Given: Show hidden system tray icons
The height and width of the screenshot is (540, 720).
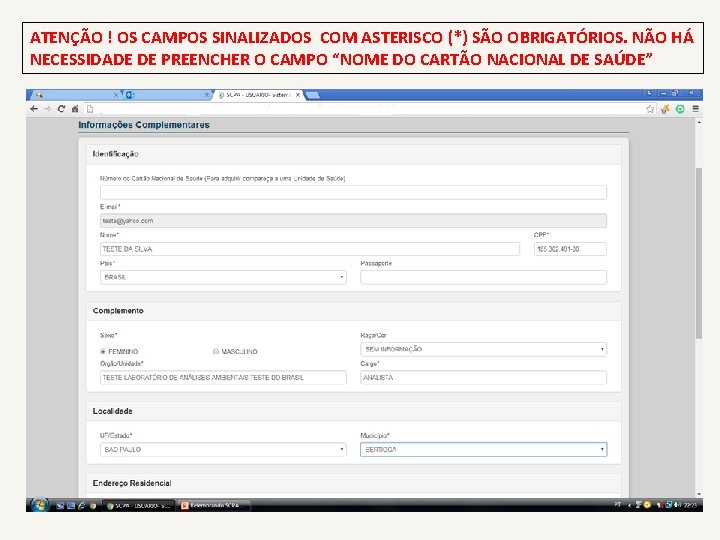Looking at the screenshot, I should pos(629,505).
